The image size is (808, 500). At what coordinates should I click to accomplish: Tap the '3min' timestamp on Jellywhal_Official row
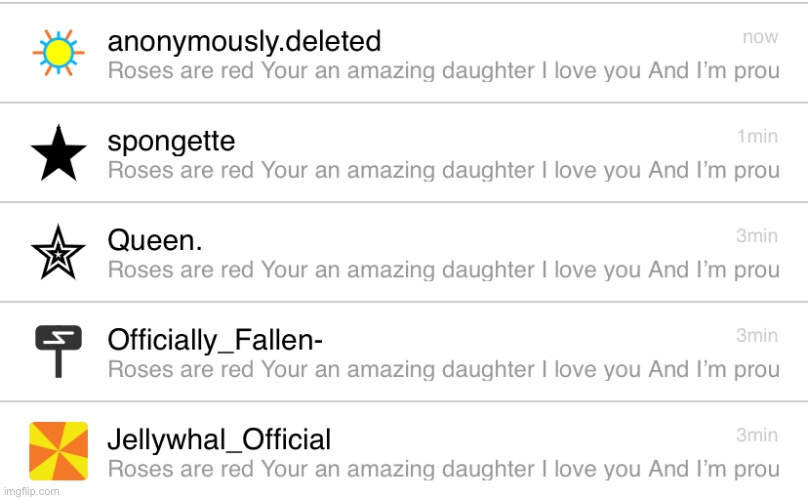pos(757,435)
